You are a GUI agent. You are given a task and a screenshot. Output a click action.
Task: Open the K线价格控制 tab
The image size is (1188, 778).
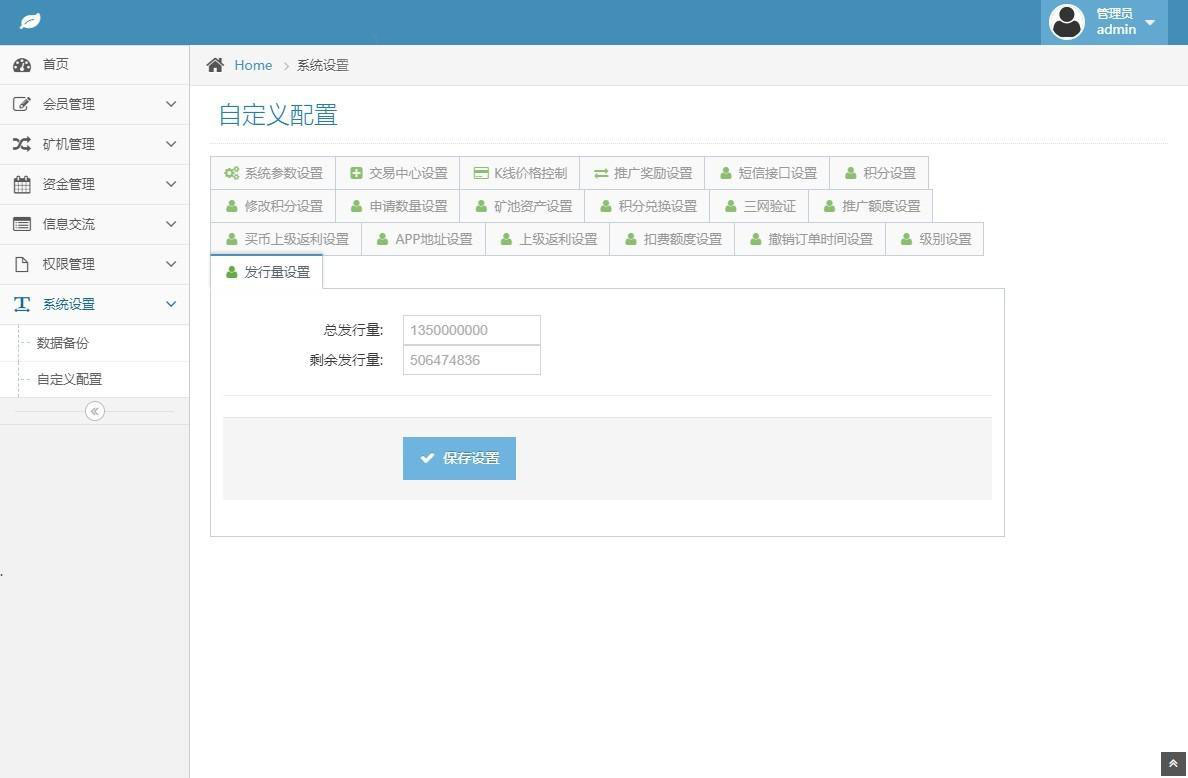coord(520,173)
